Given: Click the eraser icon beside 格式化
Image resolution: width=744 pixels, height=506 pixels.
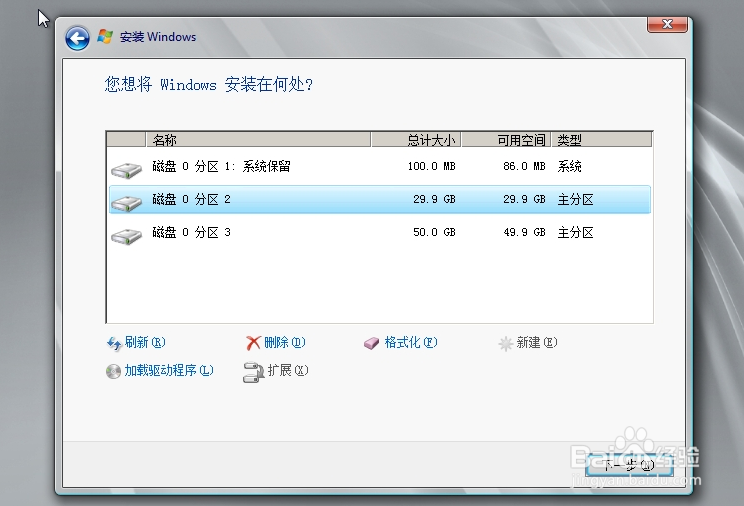Looking at the screenshot, I should [x=372, y=343].
